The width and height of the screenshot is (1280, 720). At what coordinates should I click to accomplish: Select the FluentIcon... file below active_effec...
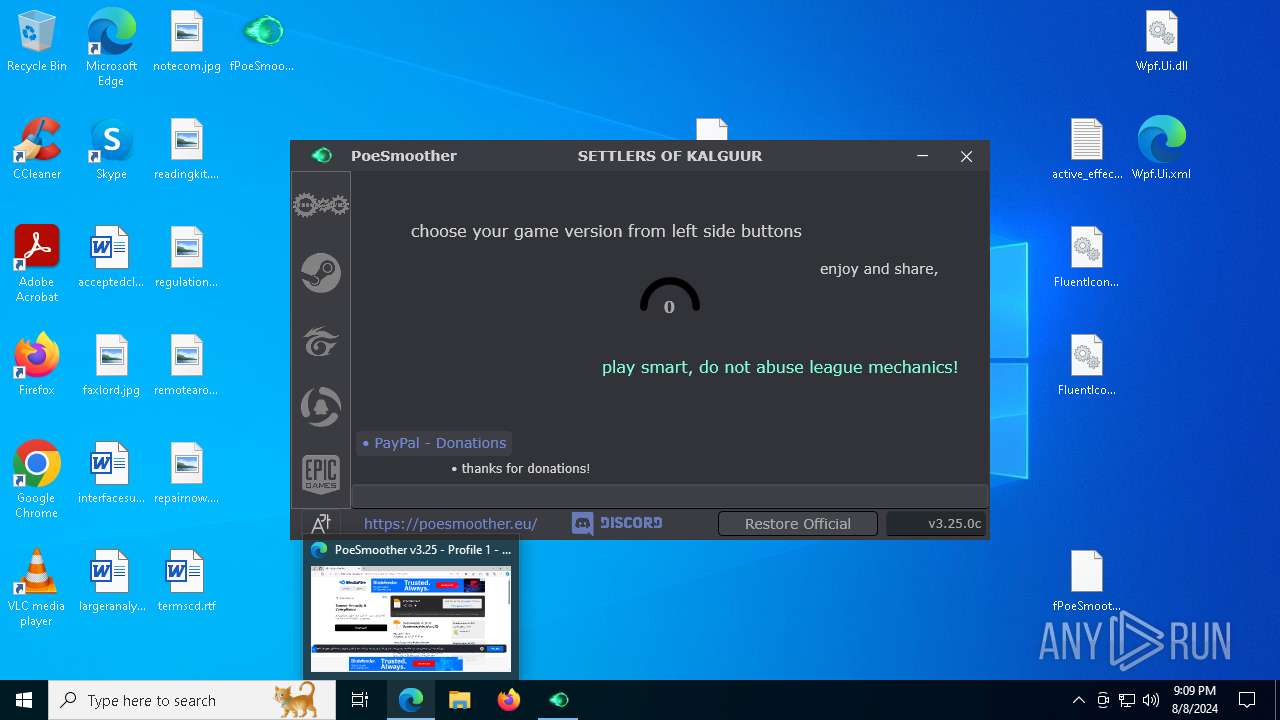pyautogui.click(x=1087, y=258)
